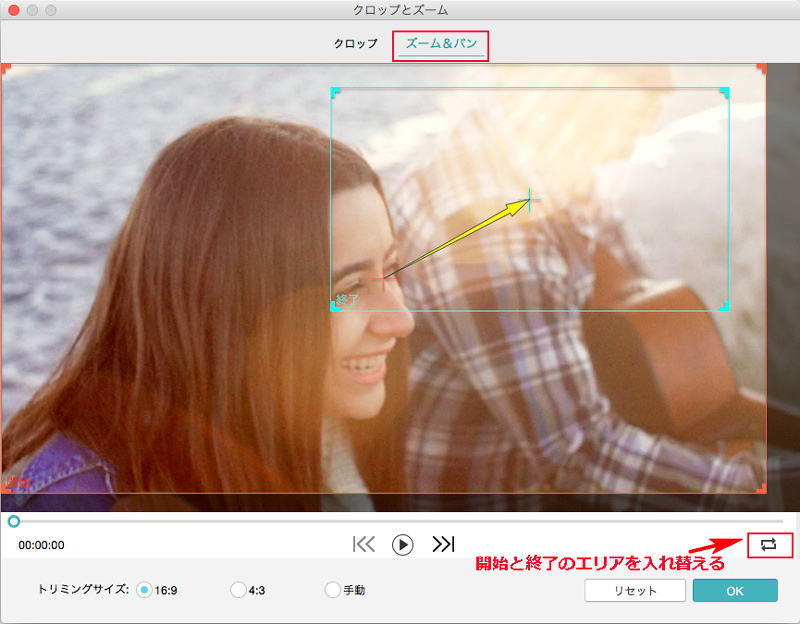Screen dimensions: 800x624
Task: Click the 終了 label of the cyan frame
Action: 347,300
